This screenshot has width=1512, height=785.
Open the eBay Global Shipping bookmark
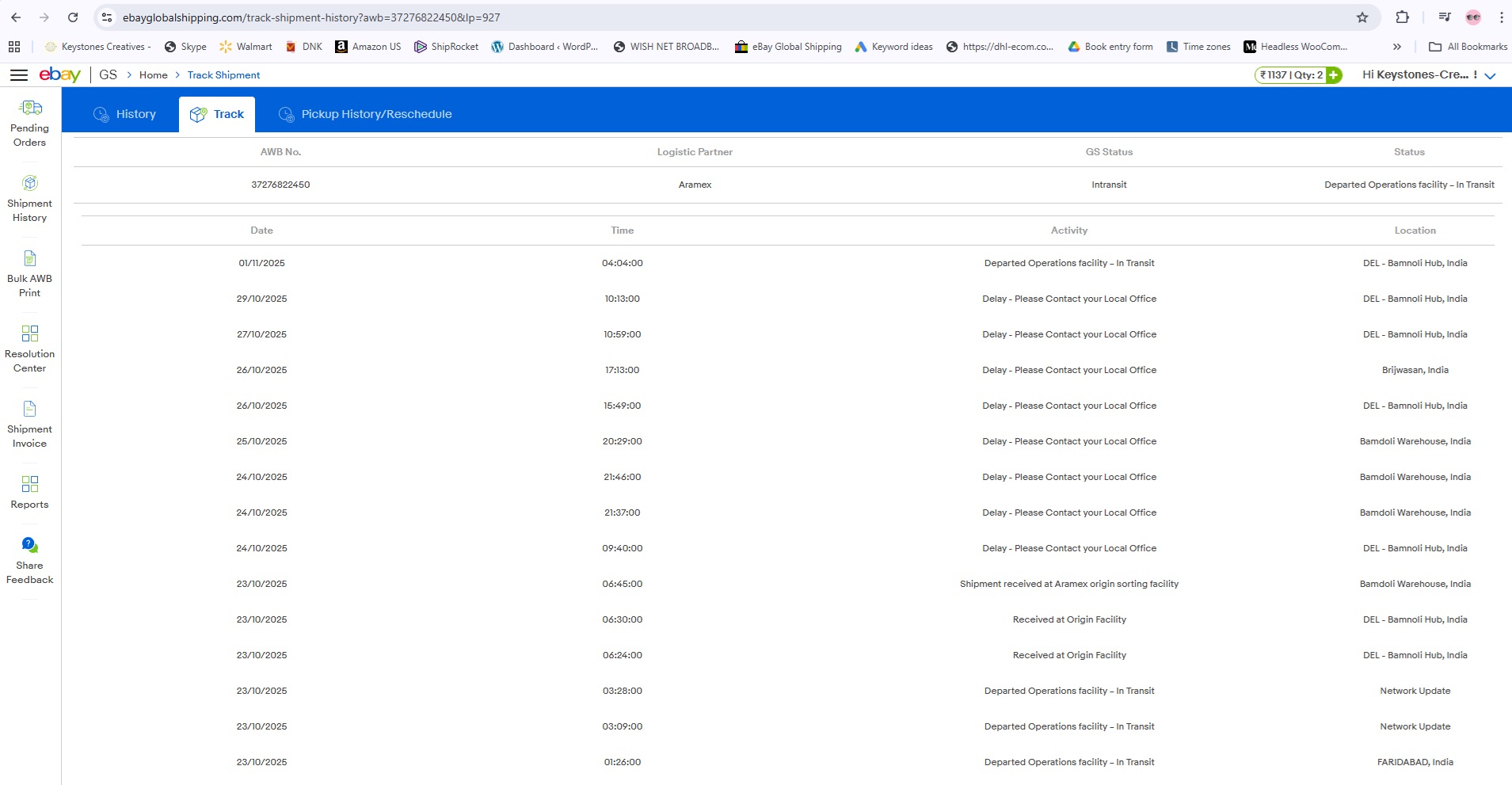pyautogui.click(x=788, y=47)
